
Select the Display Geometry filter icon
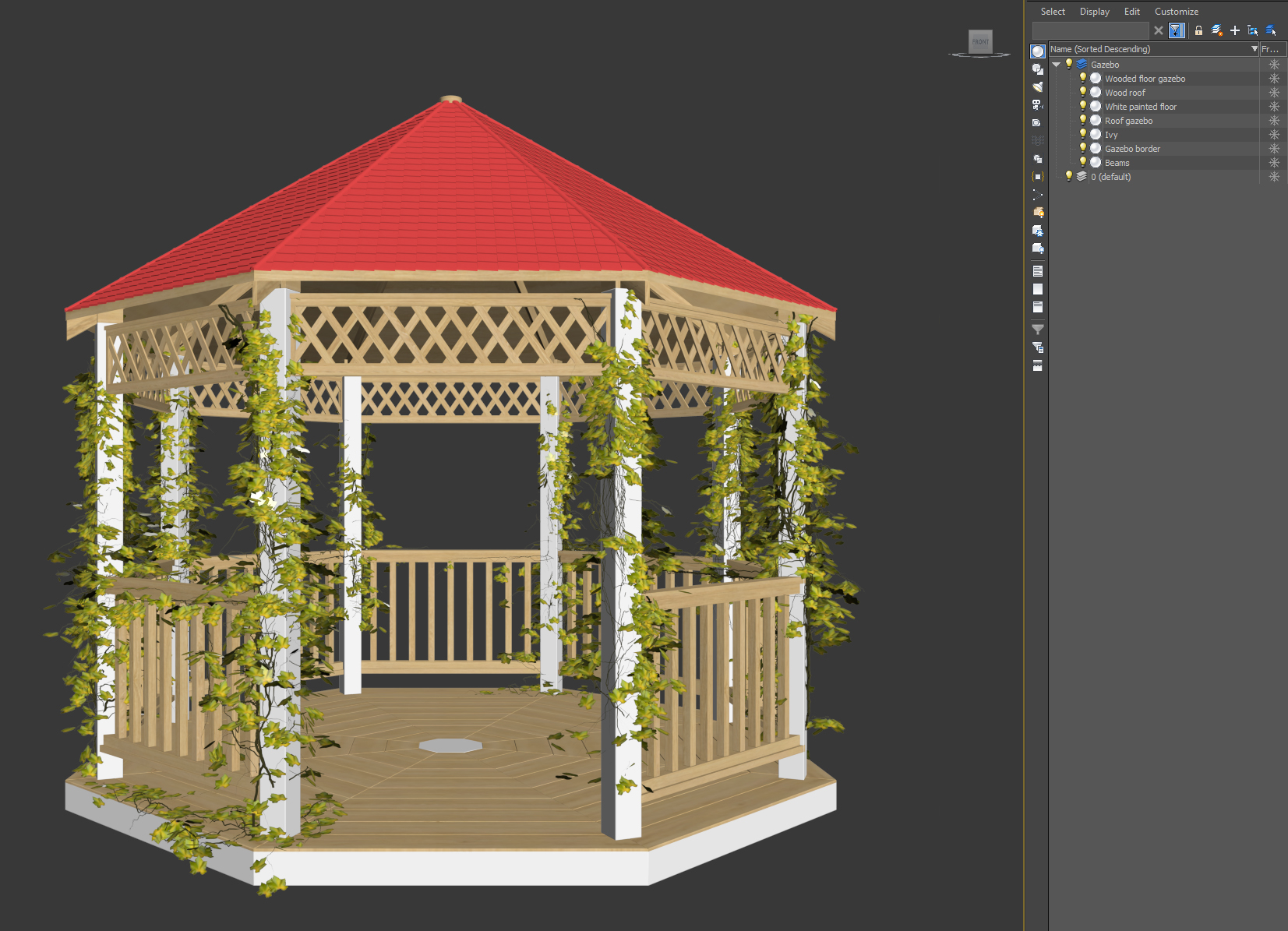pyautogui.click(x=1038, y=51)
